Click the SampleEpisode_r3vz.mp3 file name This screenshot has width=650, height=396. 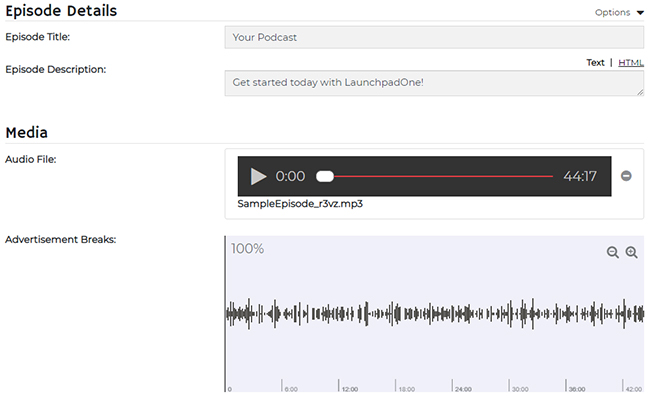click(300, 204)
